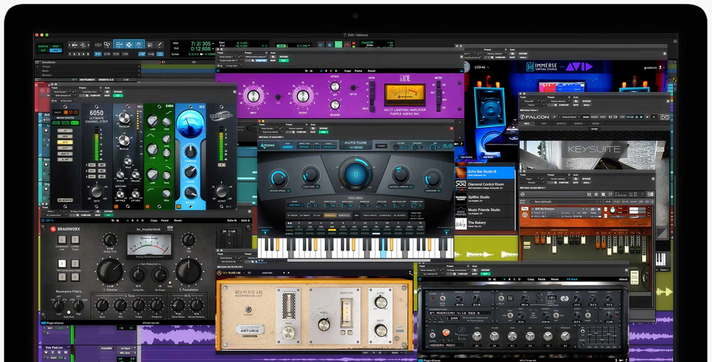The image size is (712, 362).
Task: Toggle the green Bypass button on channel strip plugin
Action: tap(118, 95)
